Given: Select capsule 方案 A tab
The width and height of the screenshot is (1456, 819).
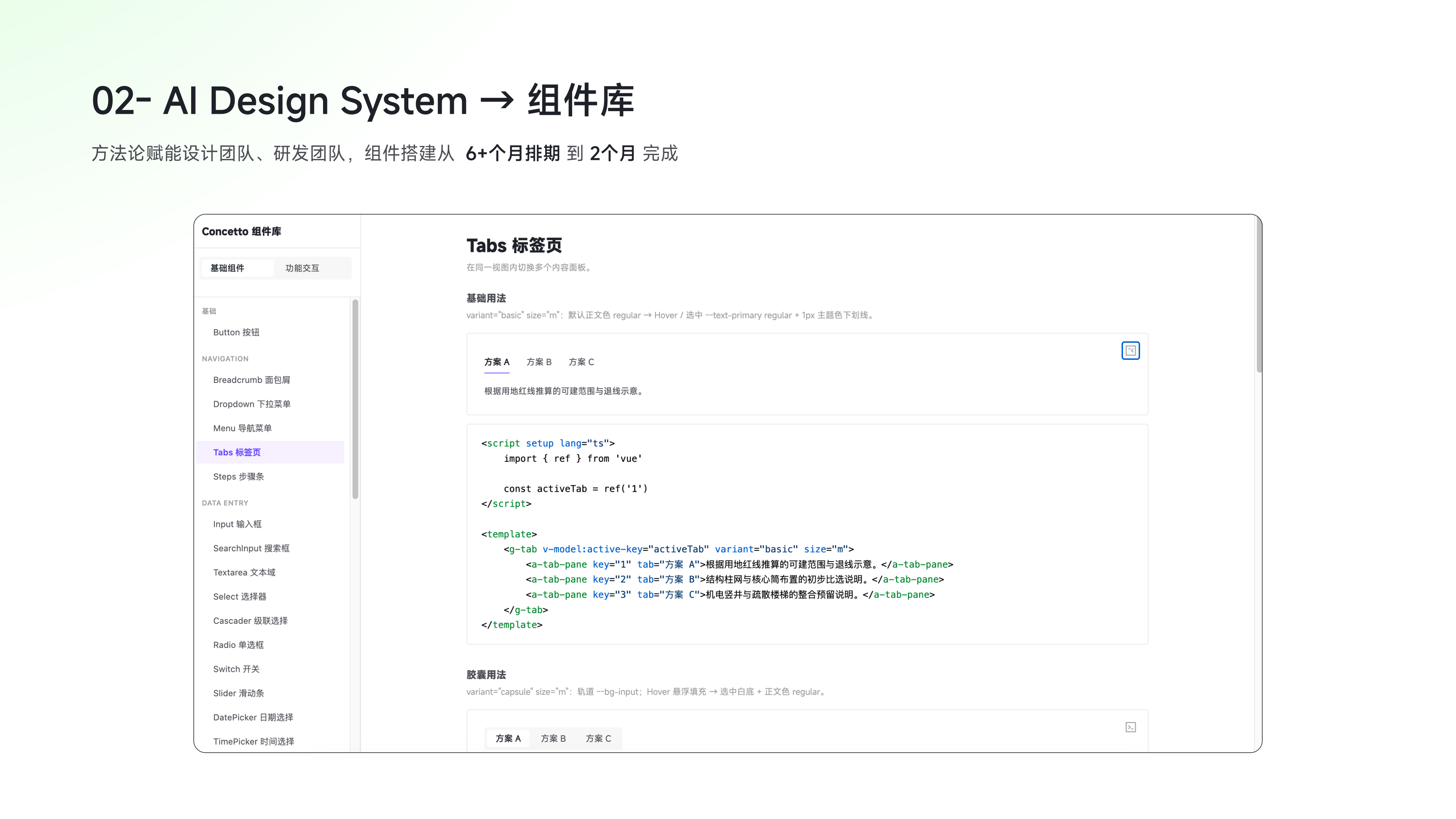Looking at the screenshot, I should (x=508, y=738).
